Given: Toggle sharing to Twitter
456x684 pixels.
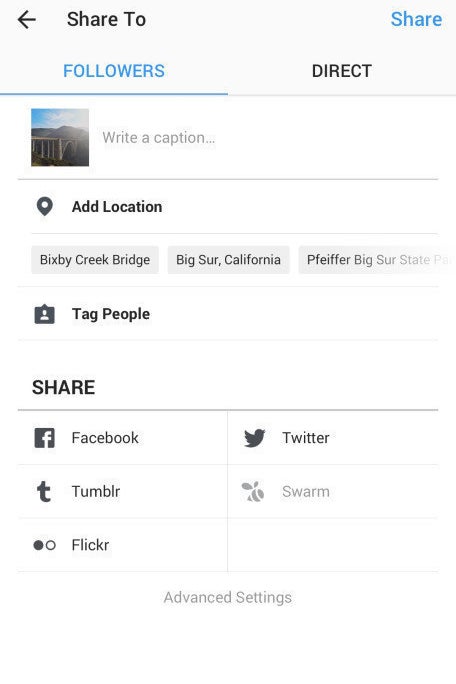Looking at the screenshot, I should (333, 438).
